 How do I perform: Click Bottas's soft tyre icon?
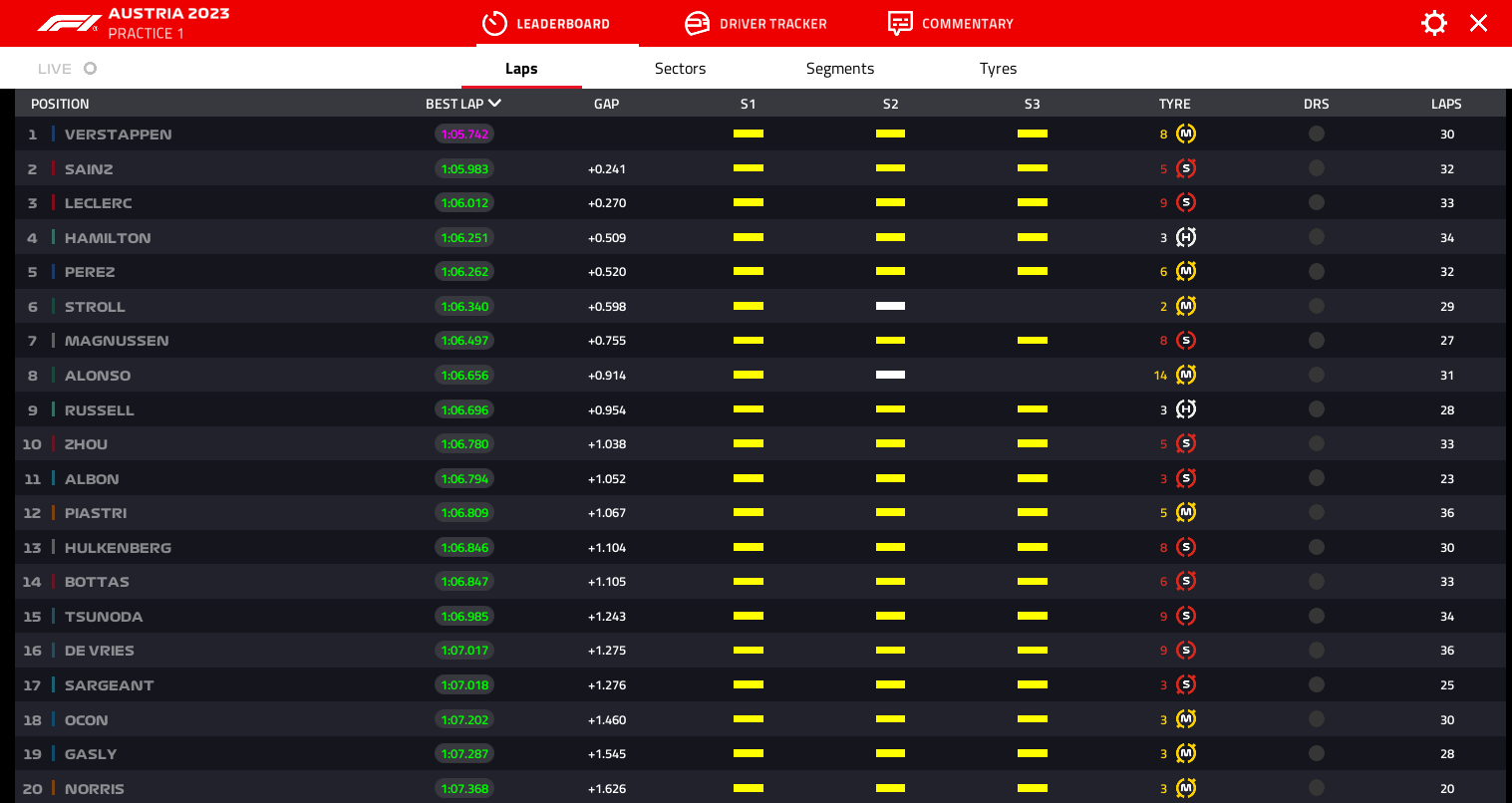click(x=1186, y=581)
